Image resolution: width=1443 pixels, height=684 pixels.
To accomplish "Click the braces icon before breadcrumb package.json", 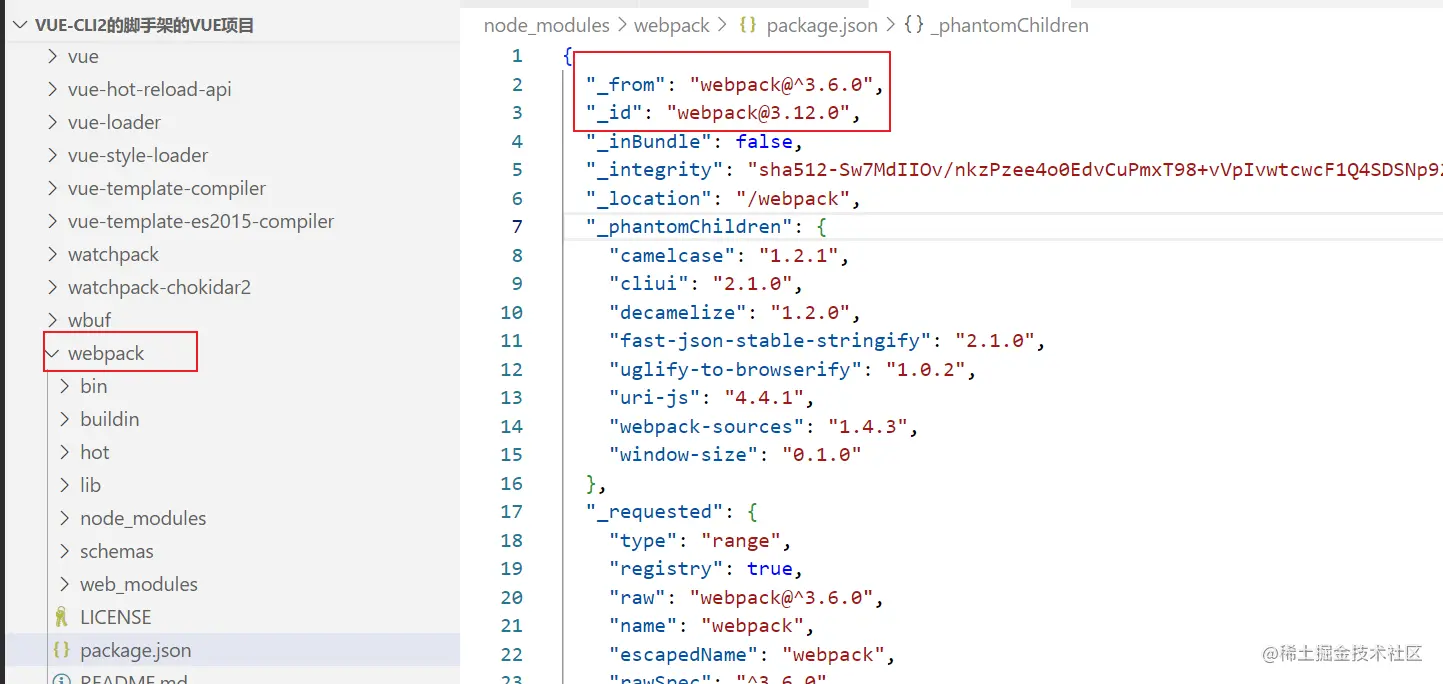I will [x=747, y=25].
